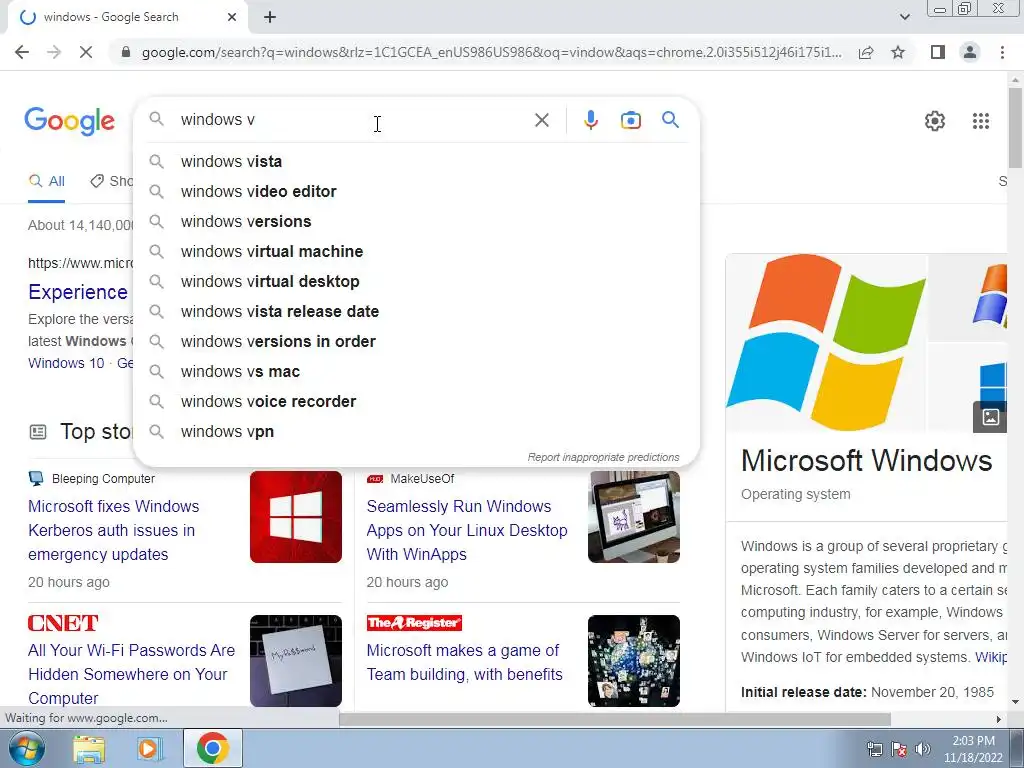Viewport: 1024px width, 768px height.
Task: Close the windows - Google Search tab
Action: tap(232, 17)
